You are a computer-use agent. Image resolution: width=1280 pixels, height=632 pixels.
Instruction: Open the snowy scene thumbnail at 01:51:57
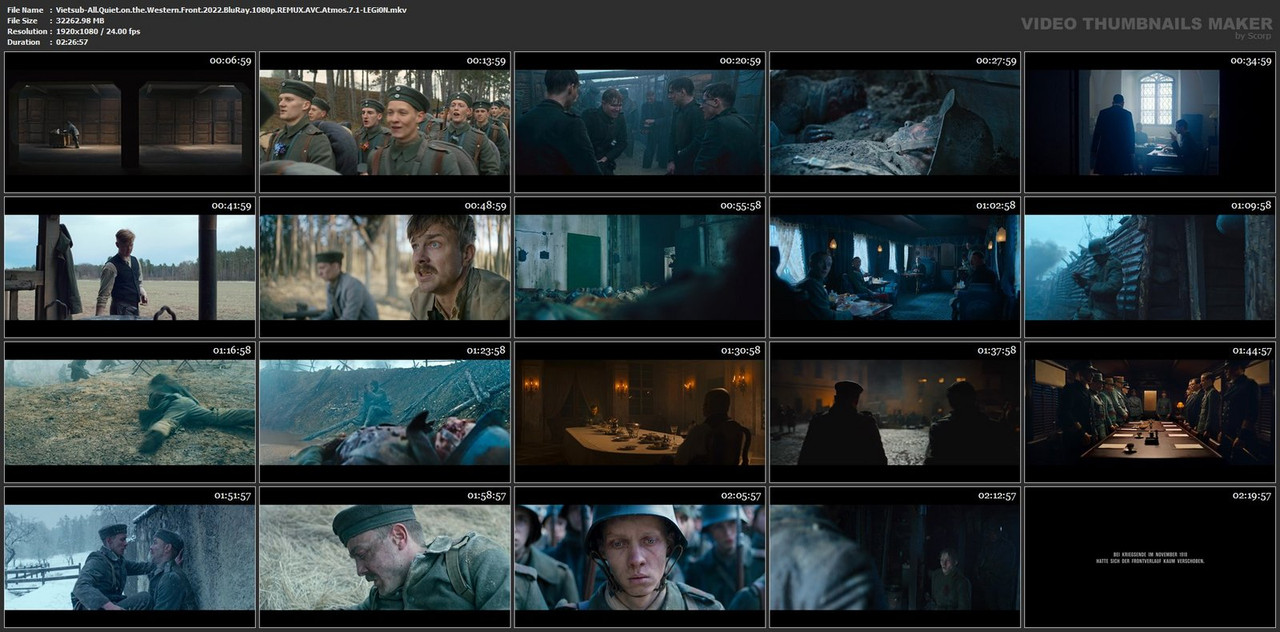(x=130, y=557)
